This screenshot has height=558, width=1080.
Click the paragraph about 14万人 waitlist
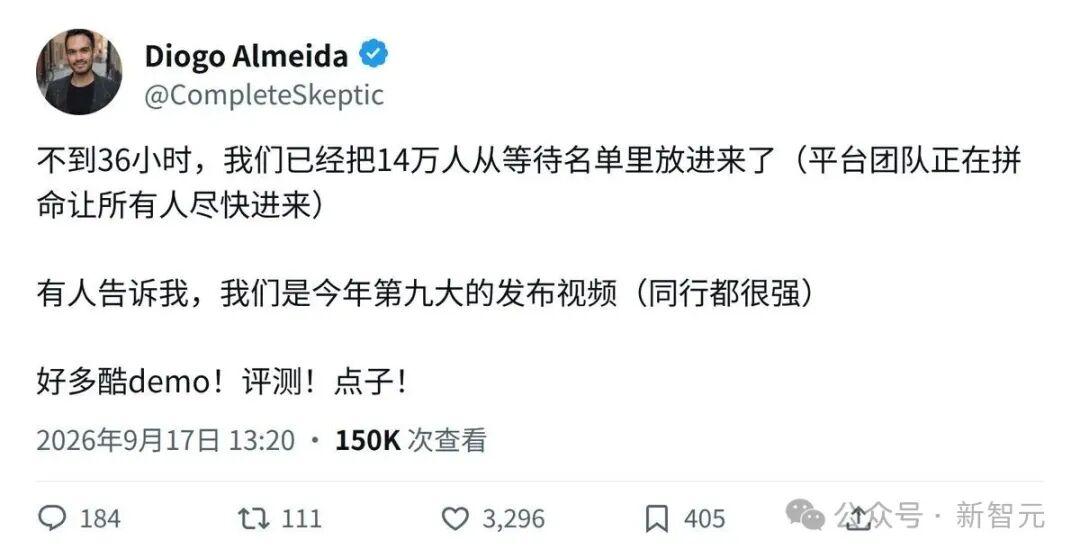click(529, 184)
